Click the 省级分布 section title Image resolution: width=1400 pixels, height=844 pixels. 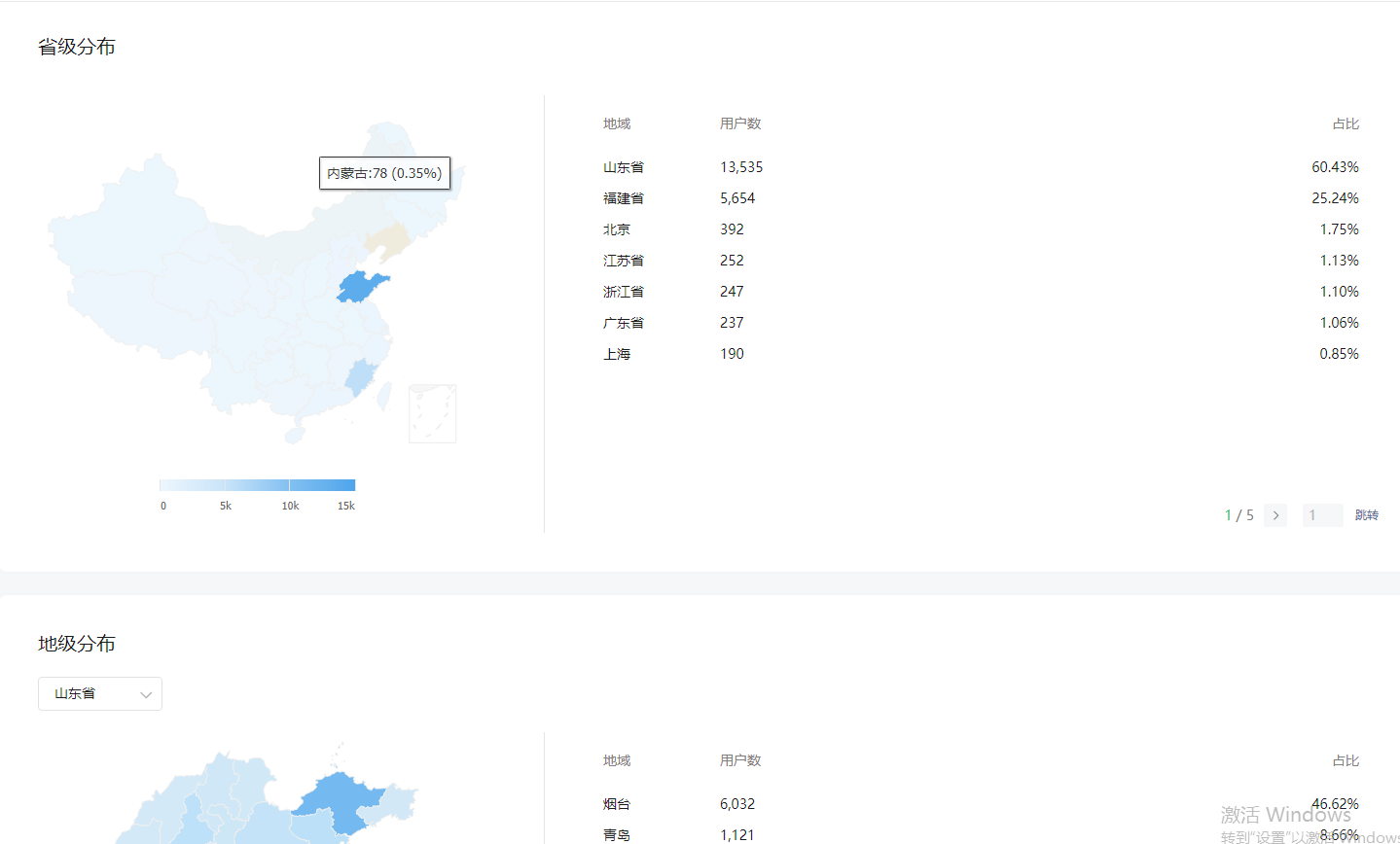click(x=77, y=47)
